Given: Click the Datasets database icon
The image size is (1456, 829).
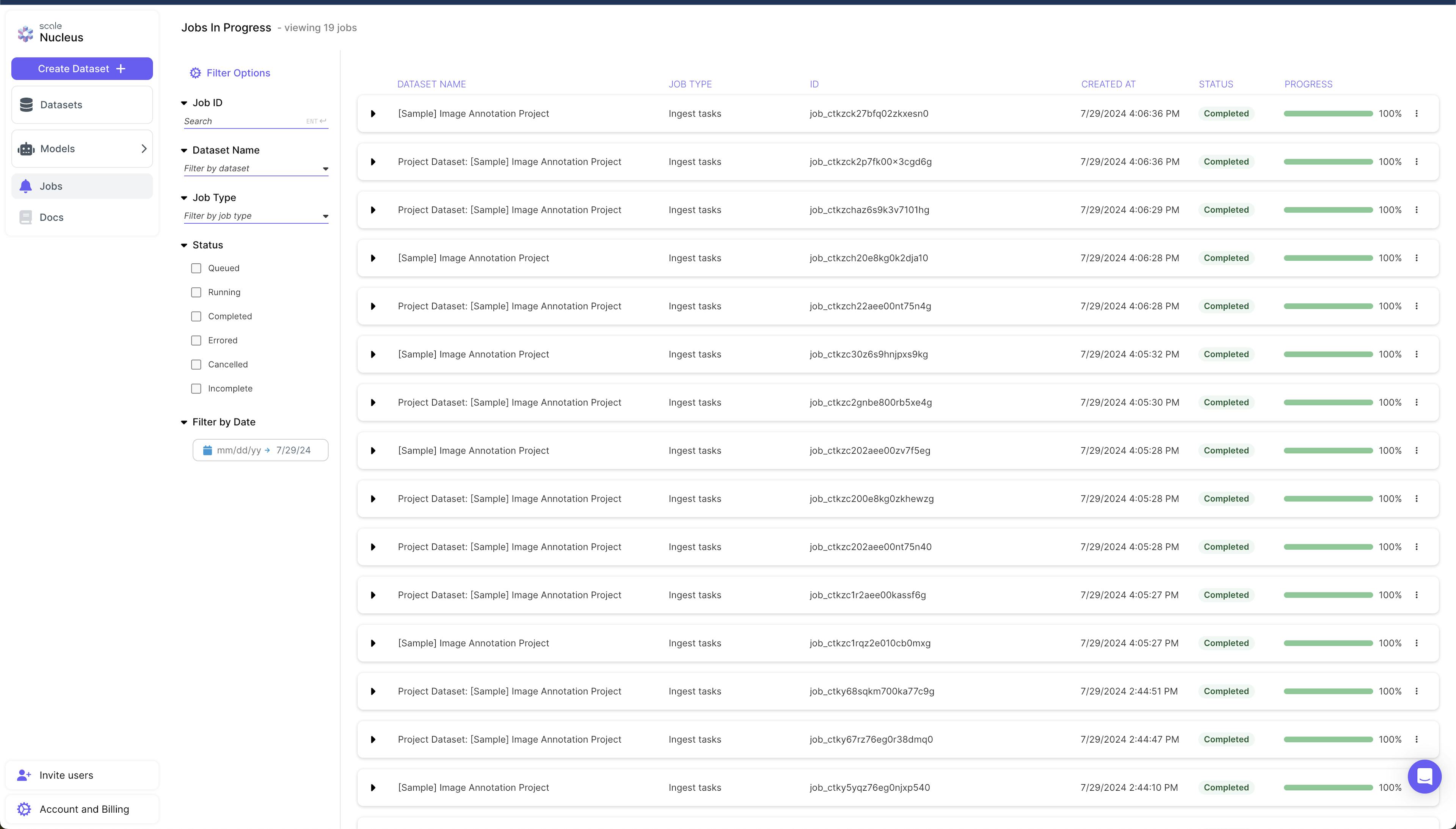Looking at the screenshot, I should pyautogui.click(x=26, y=105).
